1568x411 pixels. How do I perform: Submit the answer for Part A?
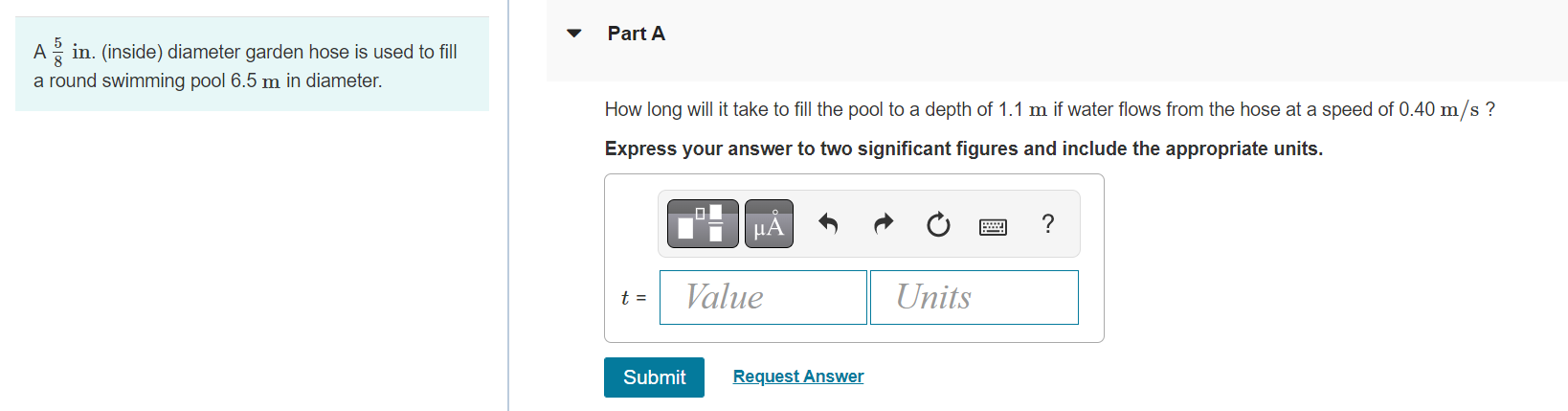click(654, 377)
